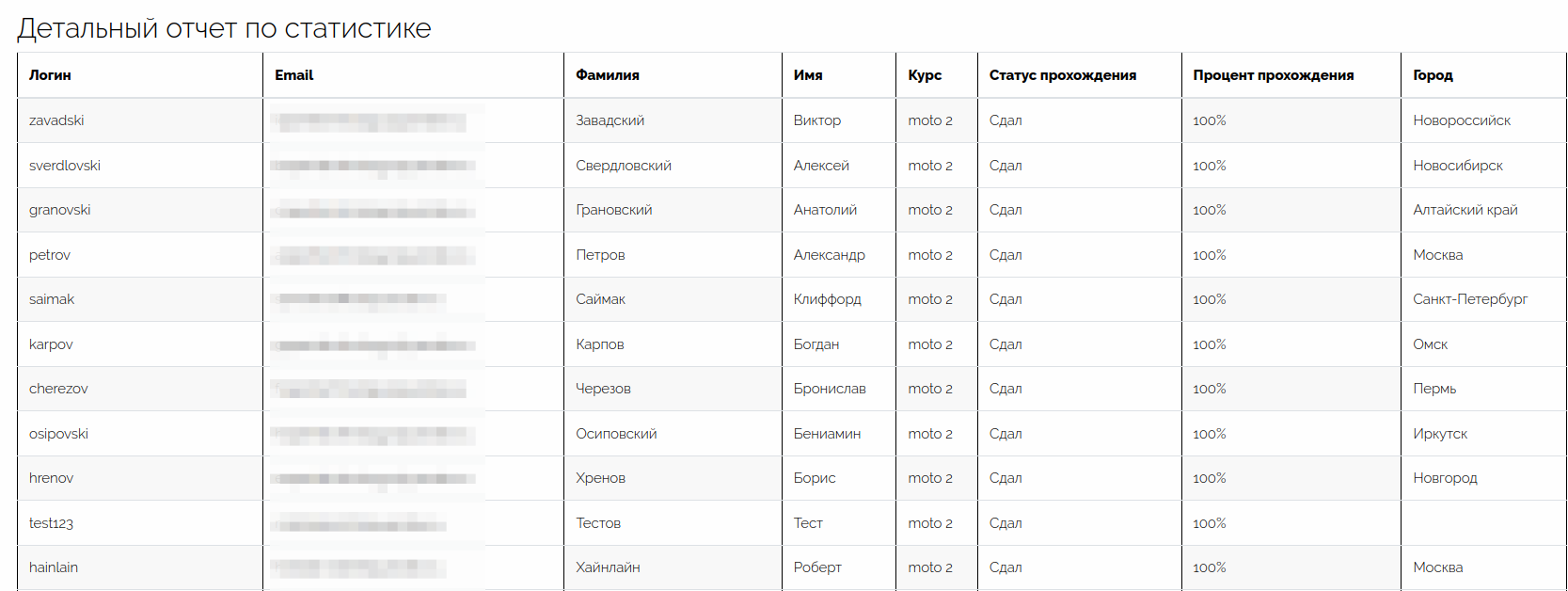This screenshot has width=1568, height=591.
Task: Click the Процент прохождения column header
Action: tap(1273, 75)
